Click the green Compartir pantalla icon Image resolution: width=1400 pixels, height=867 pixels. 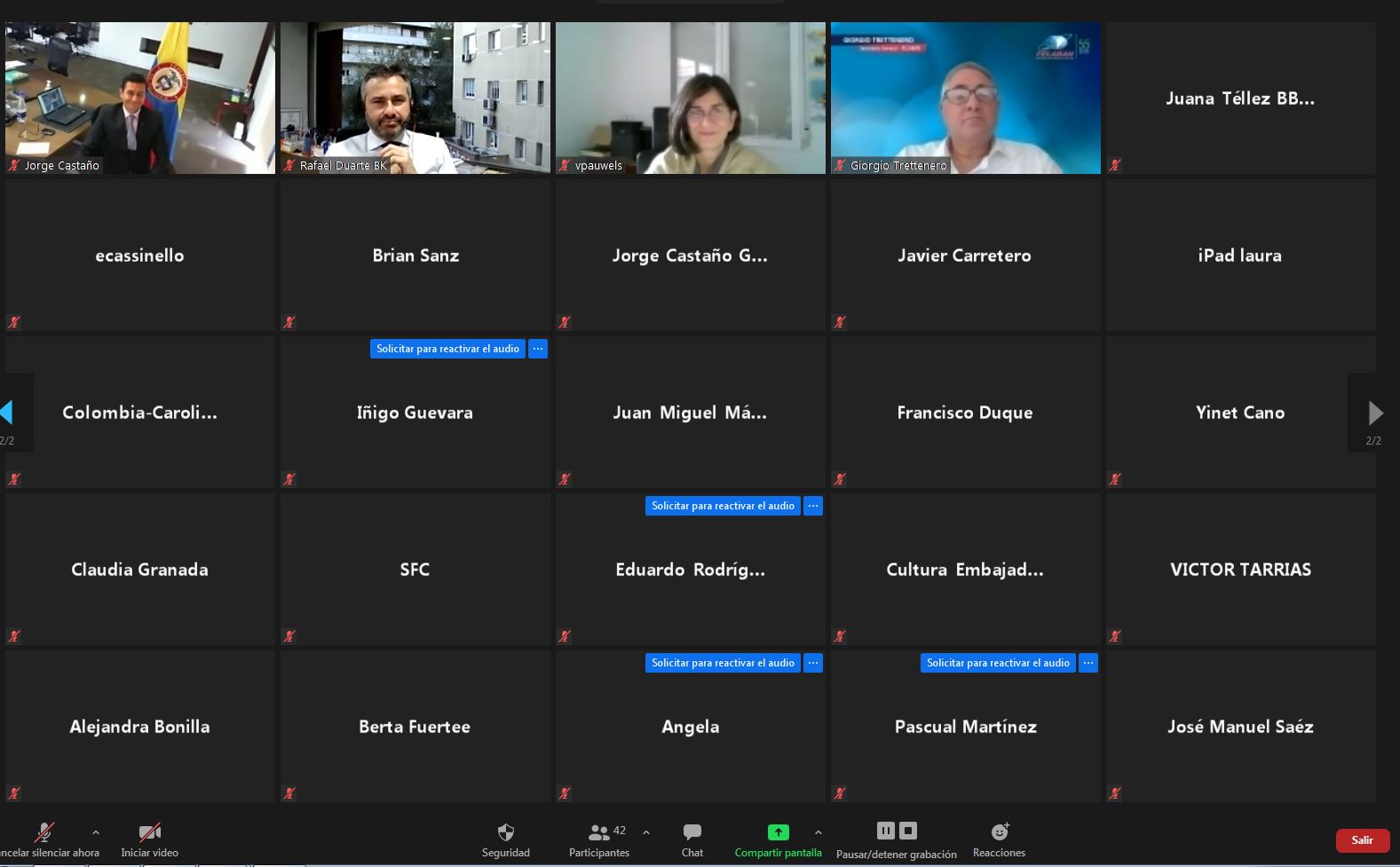778,832
